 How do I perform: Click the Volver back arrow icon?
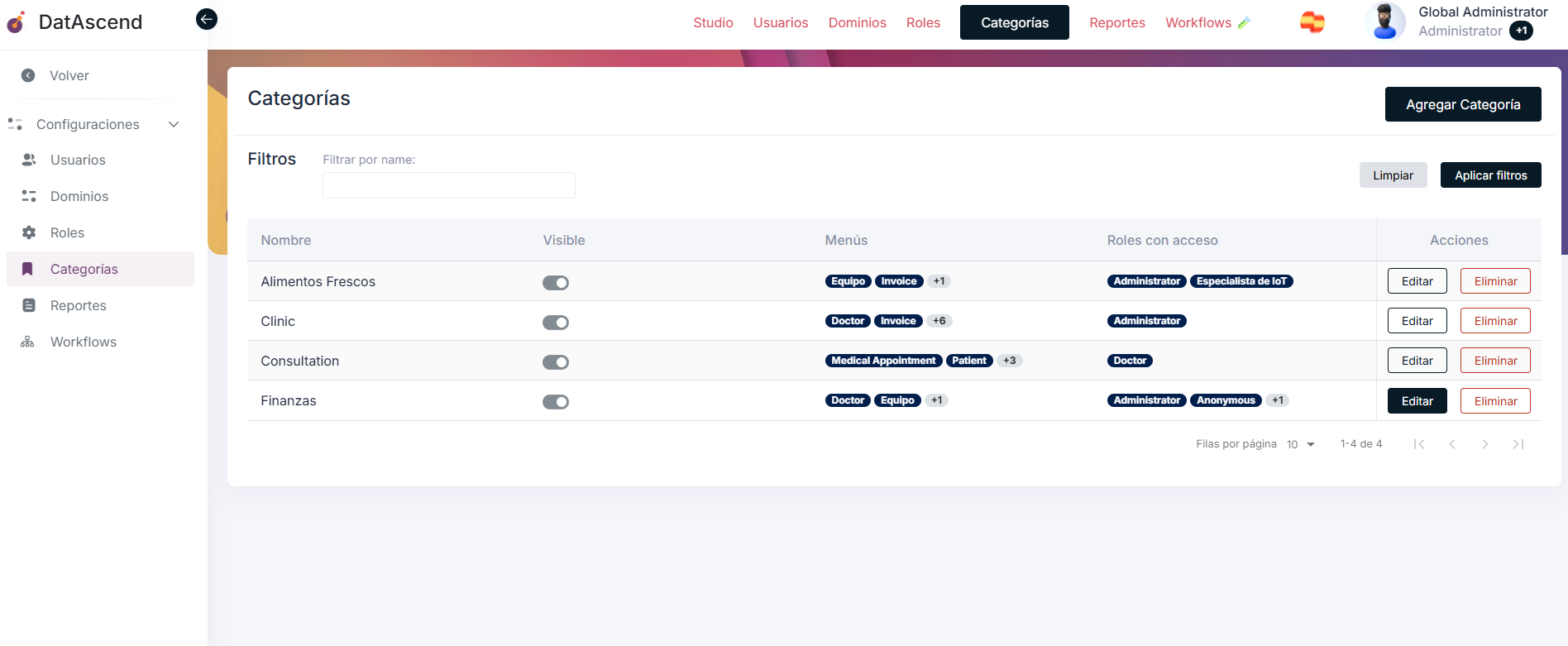[x=28, y=75]
